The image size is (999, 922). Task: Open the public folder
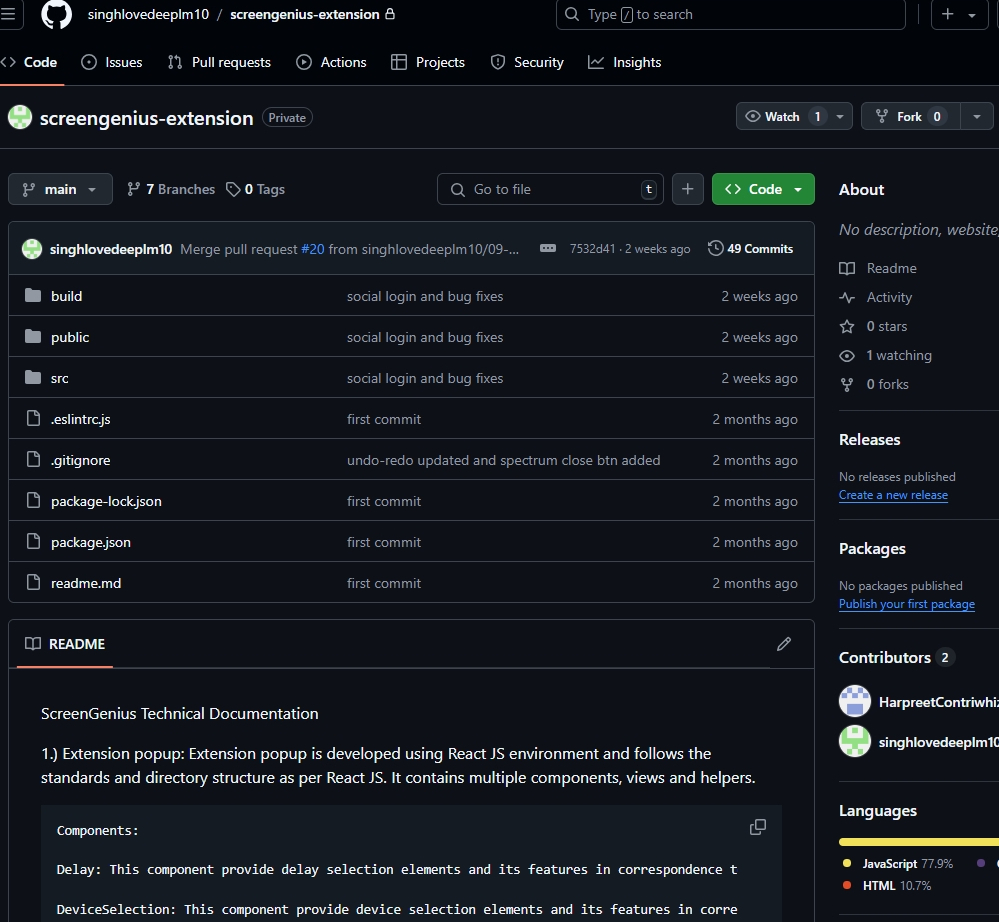(x=70, y=337)
